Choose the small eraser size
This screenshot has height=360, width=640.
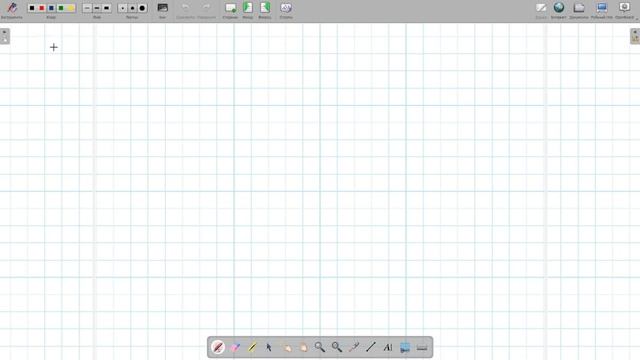click(x=122, y=8)
